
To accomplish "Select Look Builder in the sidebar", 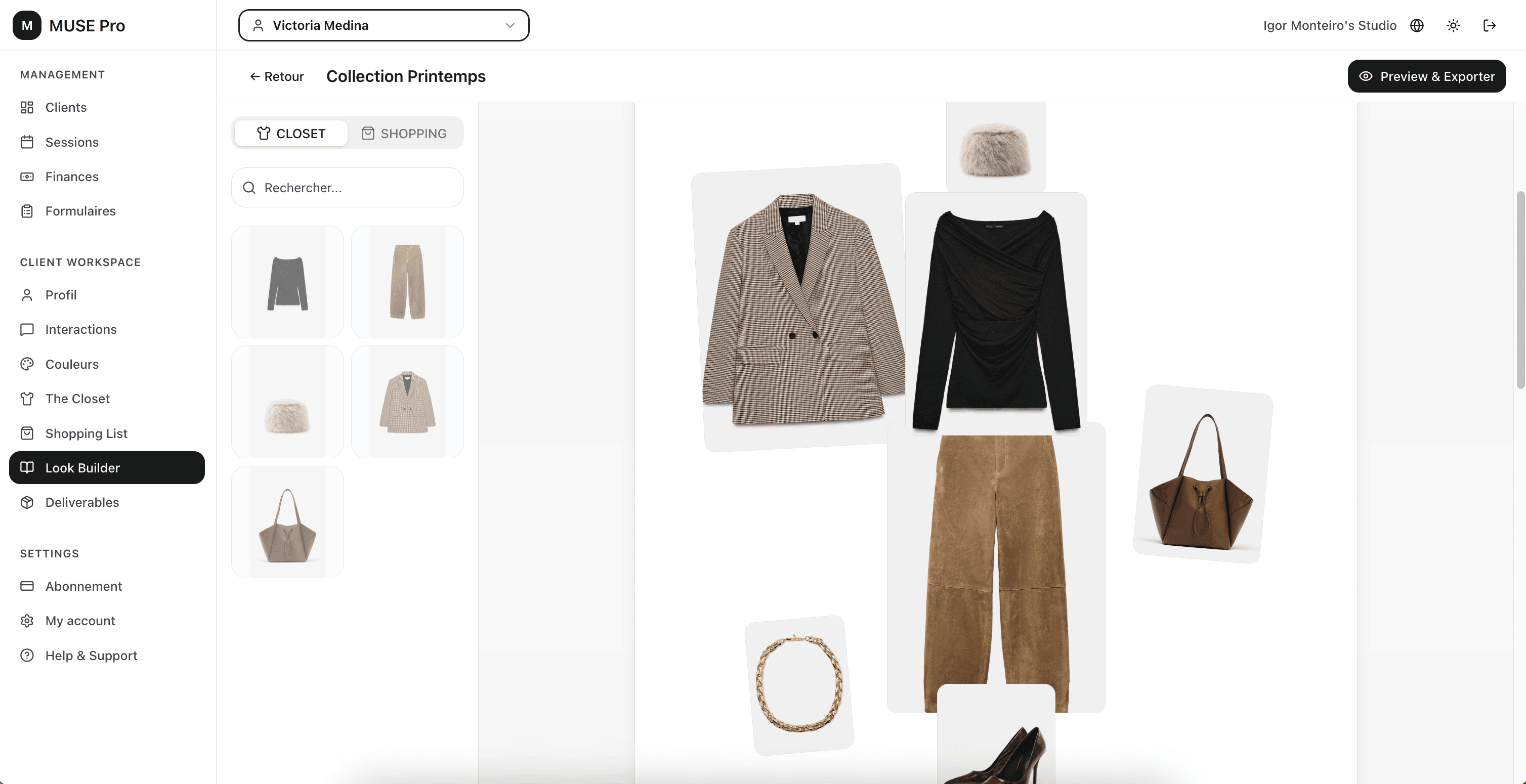I will click(83, 467).
